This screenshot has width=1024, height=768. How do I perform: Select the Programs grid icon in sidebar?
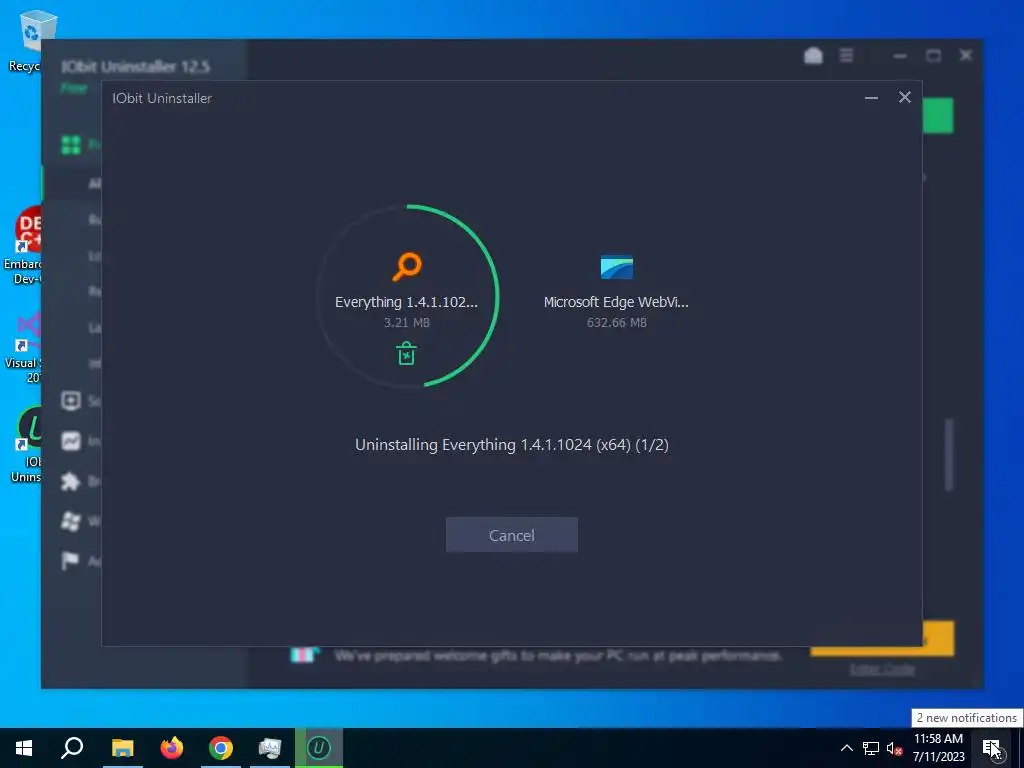tap(71, 144)
